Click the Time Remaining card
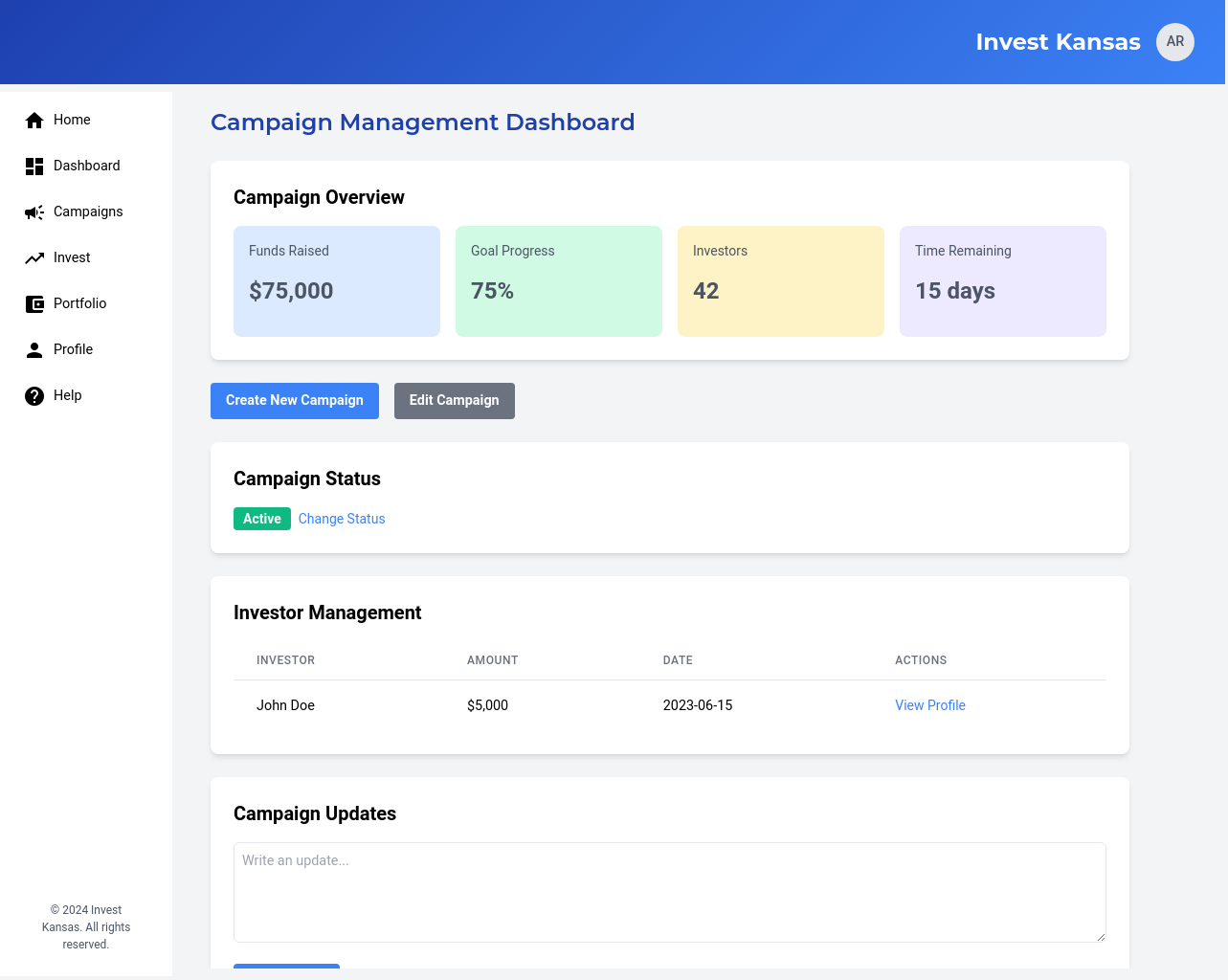The width and height of the screenshot is (1228, 980). point(1002,281)
